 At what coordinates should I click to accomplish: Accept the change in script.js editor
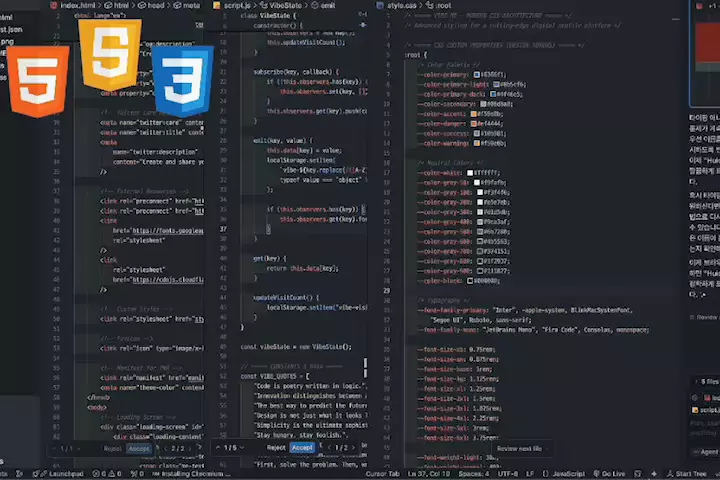(x=302, y=447)
